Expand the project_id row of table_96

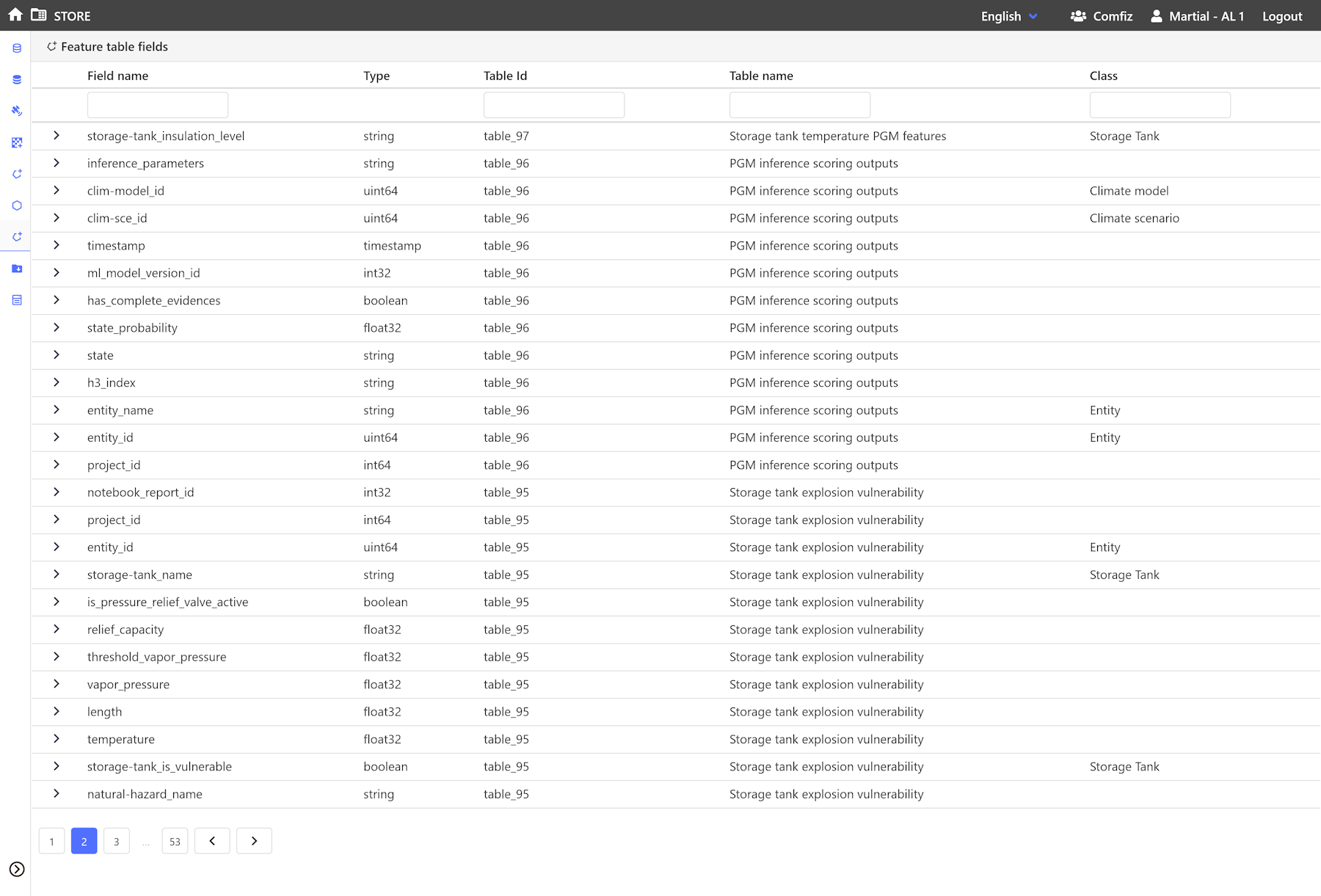point(57,465)
